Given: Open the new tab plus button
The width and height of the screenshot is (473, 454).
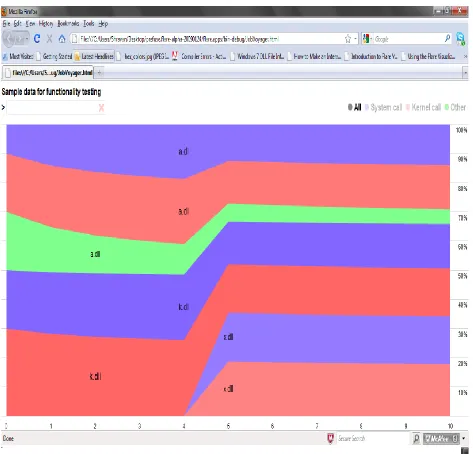Looking at the screenshot, I should tap(99, 72).
